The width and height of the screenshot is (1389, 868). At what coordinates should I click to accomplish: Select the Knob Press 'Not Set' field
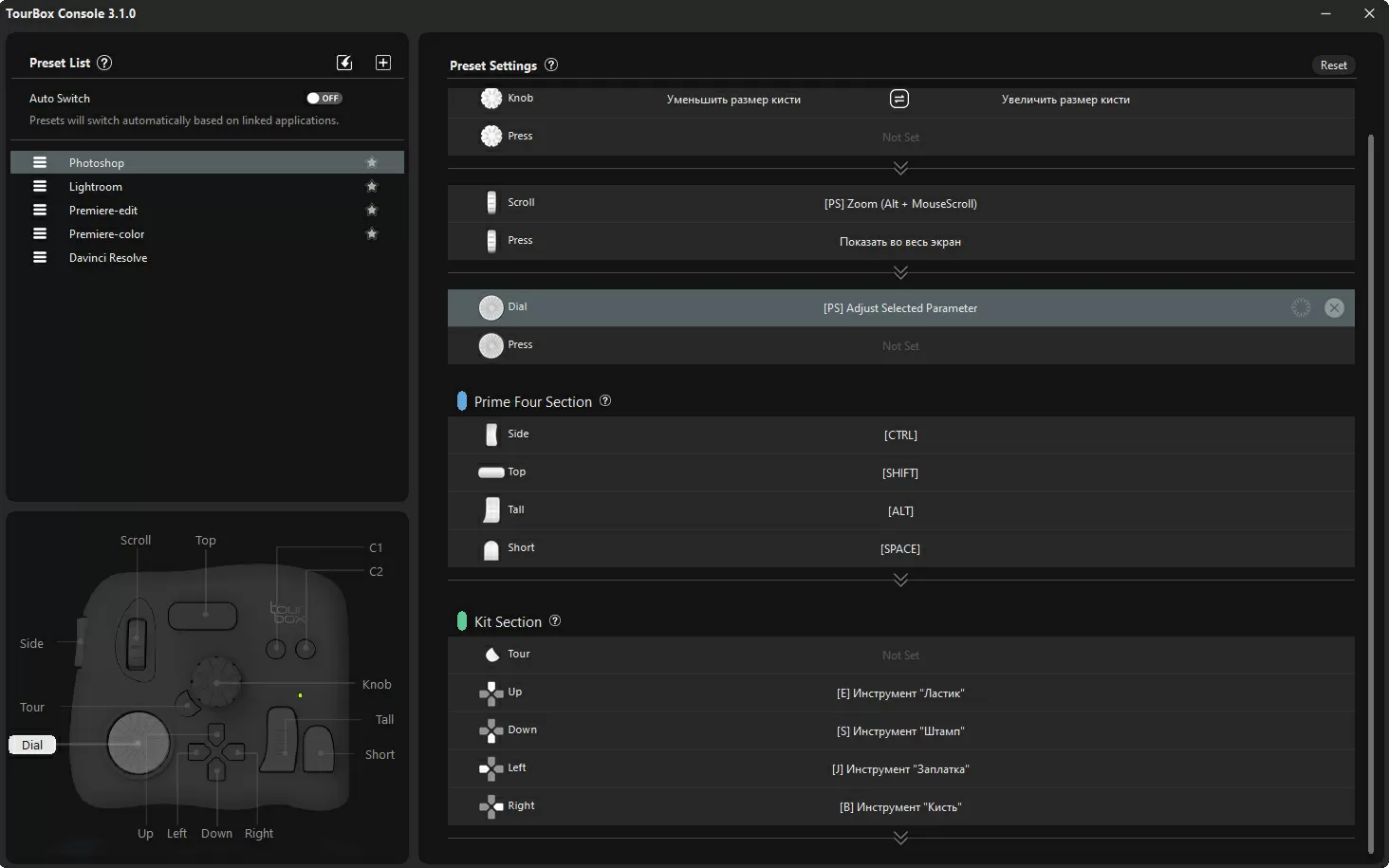pos(900,137)
